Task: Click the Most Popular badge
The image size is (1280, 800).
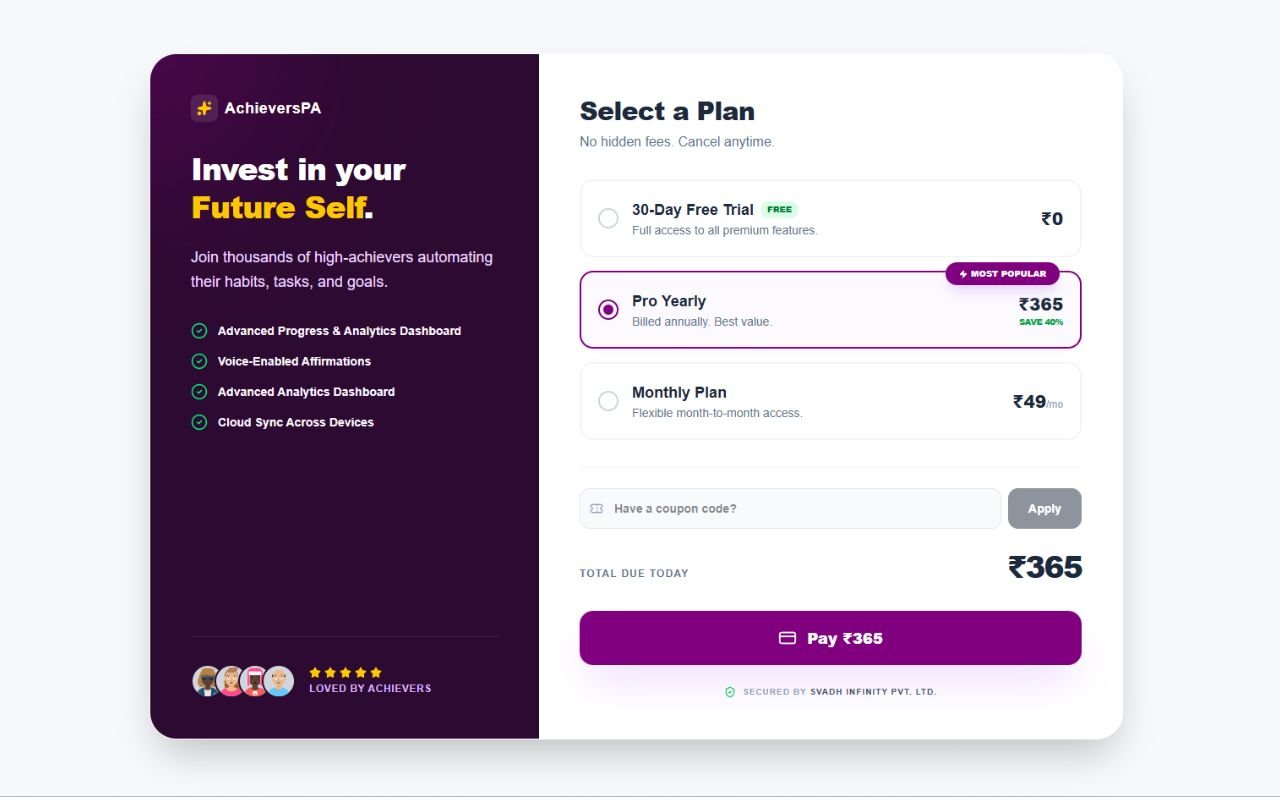Action: [x=1002, y=274]
